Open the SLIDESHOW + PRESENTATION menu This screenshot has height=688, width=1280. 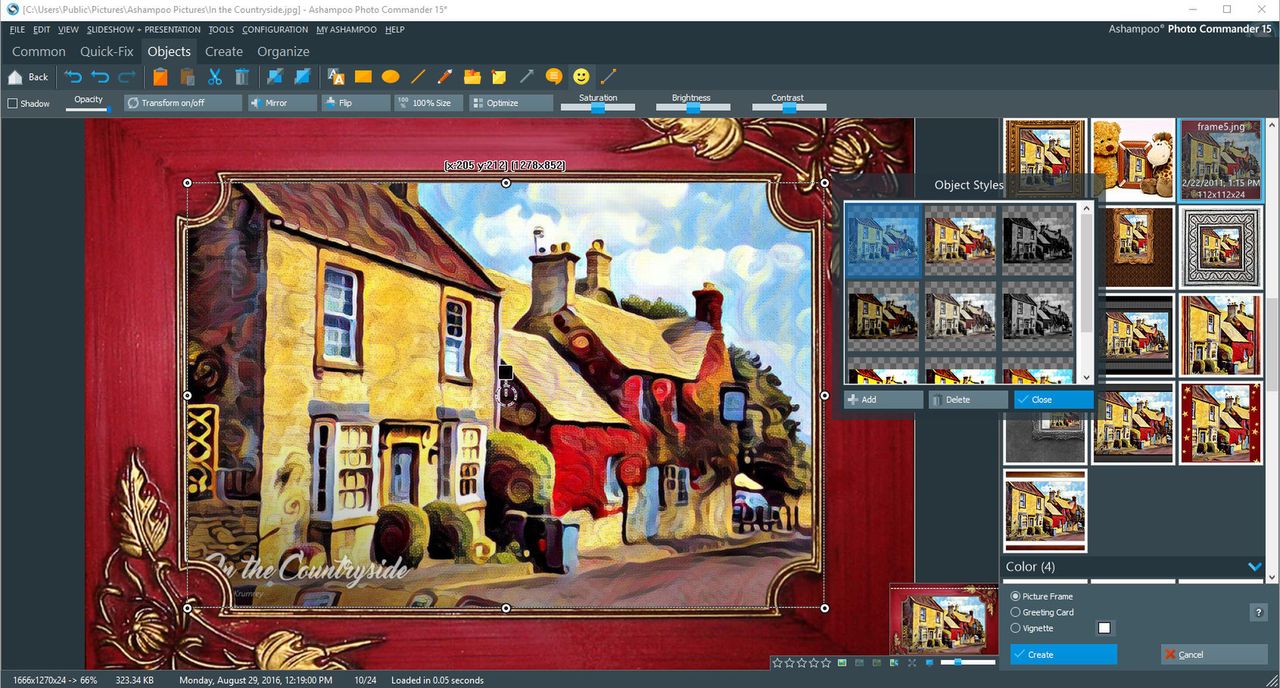144,30
